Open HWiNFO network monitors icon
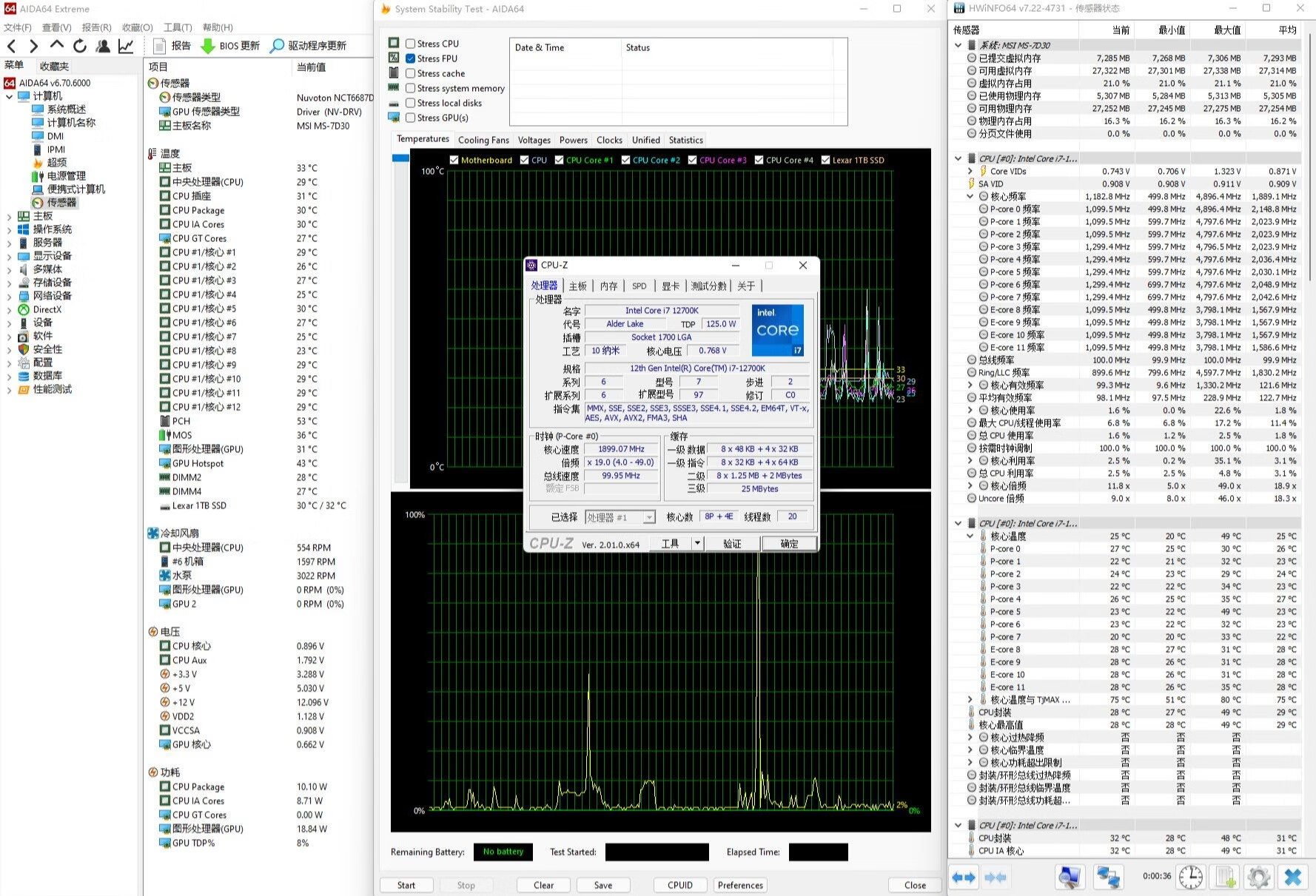1316x896 pixels. click(1108, 878)
